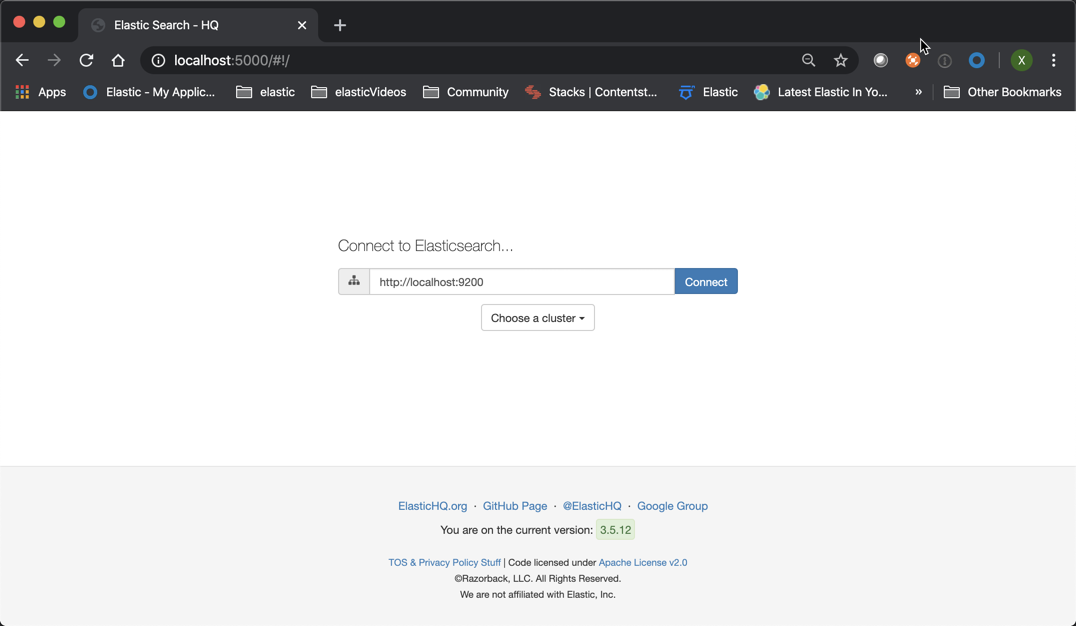Click the zoom magnifier icon in address bar
Image resolution: width=1076 pixels, height=626 pixels.
(808, 60)
